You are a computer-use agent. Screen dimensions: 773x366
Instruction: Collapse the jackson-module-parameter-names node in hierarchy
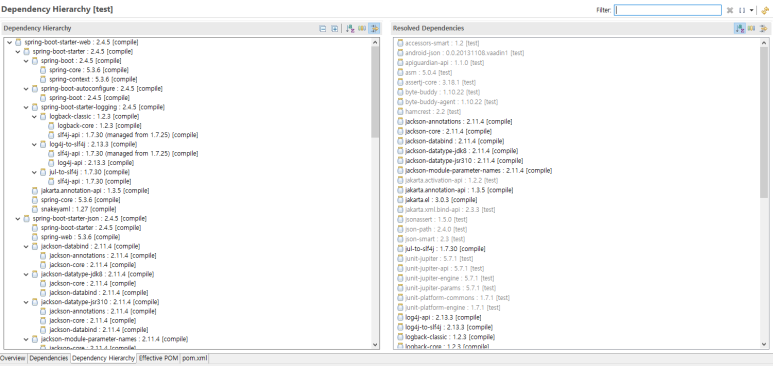tap(27, 339)
